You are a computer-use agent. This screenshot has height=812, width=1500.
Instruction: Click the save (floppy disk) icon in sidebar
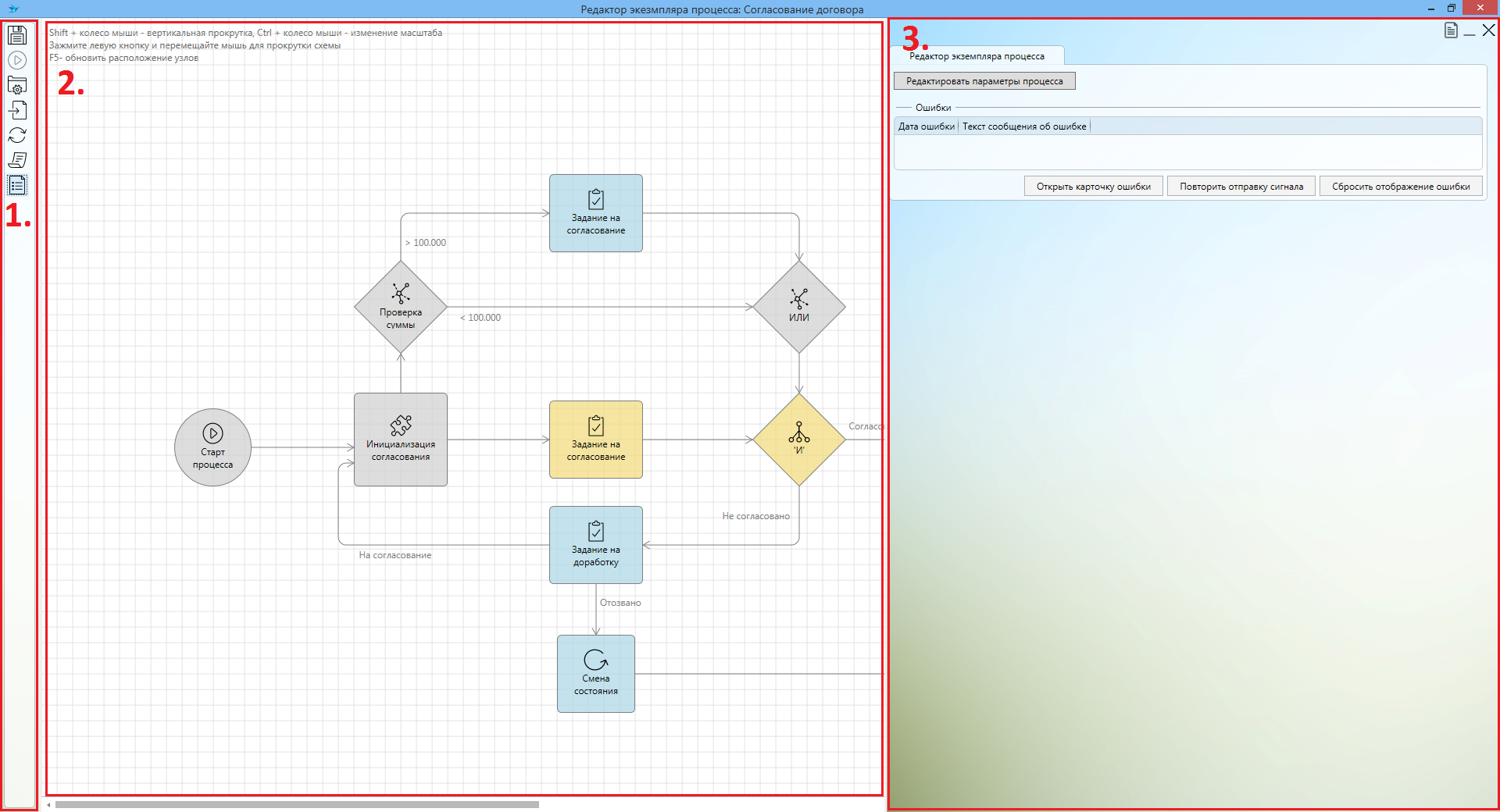[17, 35]
